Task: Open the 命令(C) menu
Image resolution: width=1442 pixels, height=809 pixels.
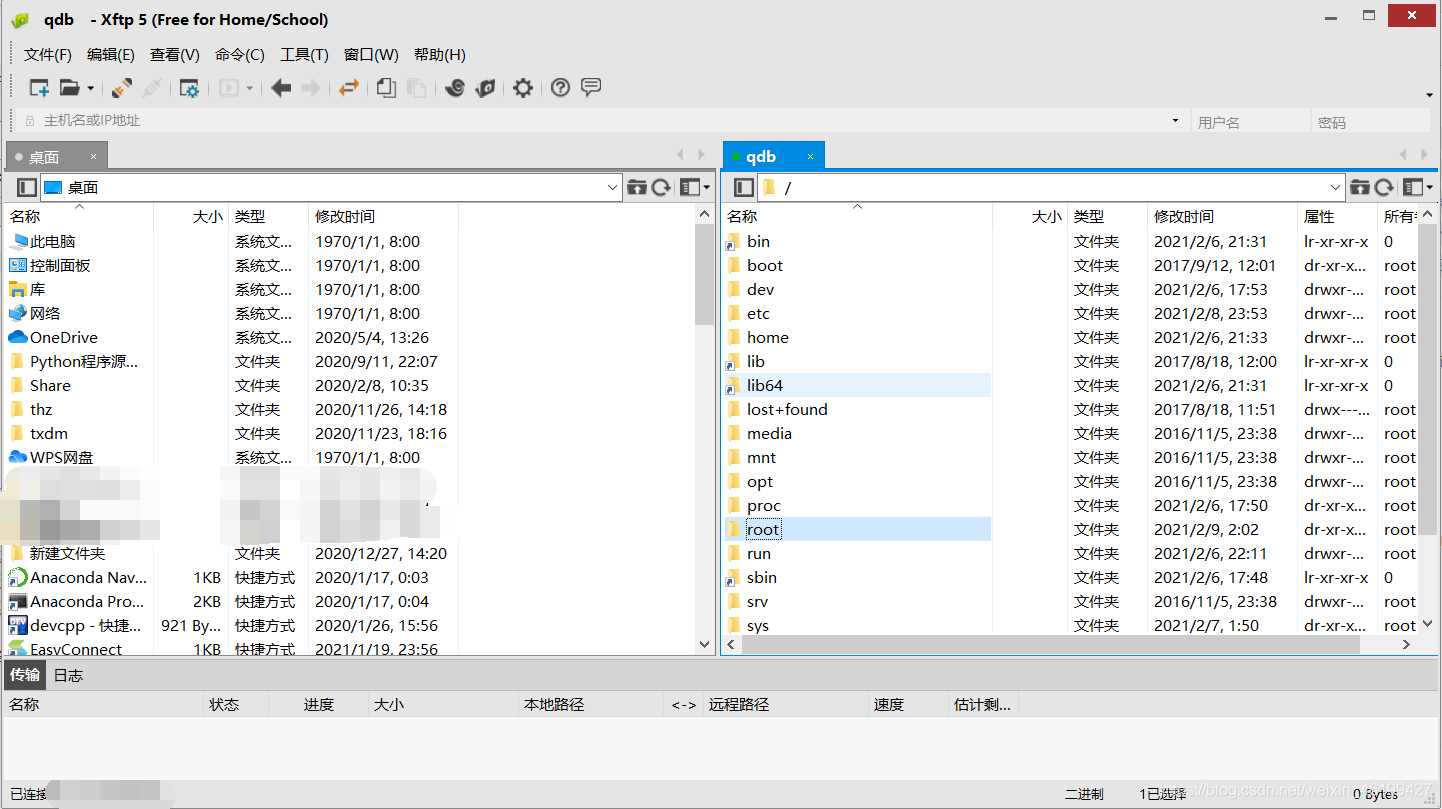Action: [x=240, y=55]
